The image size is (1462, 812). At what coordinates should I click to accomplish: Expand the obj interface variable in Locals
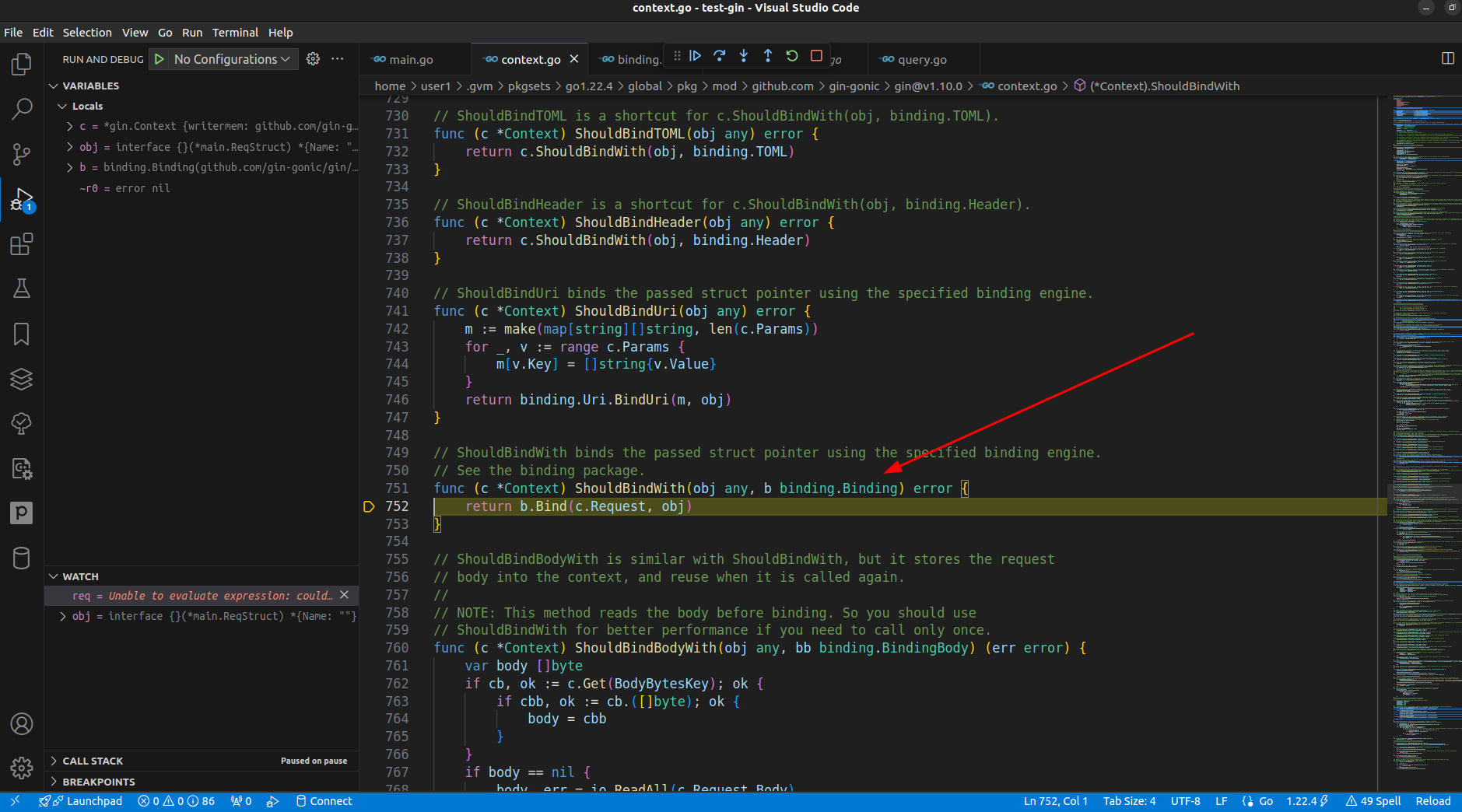click(70, 147)
